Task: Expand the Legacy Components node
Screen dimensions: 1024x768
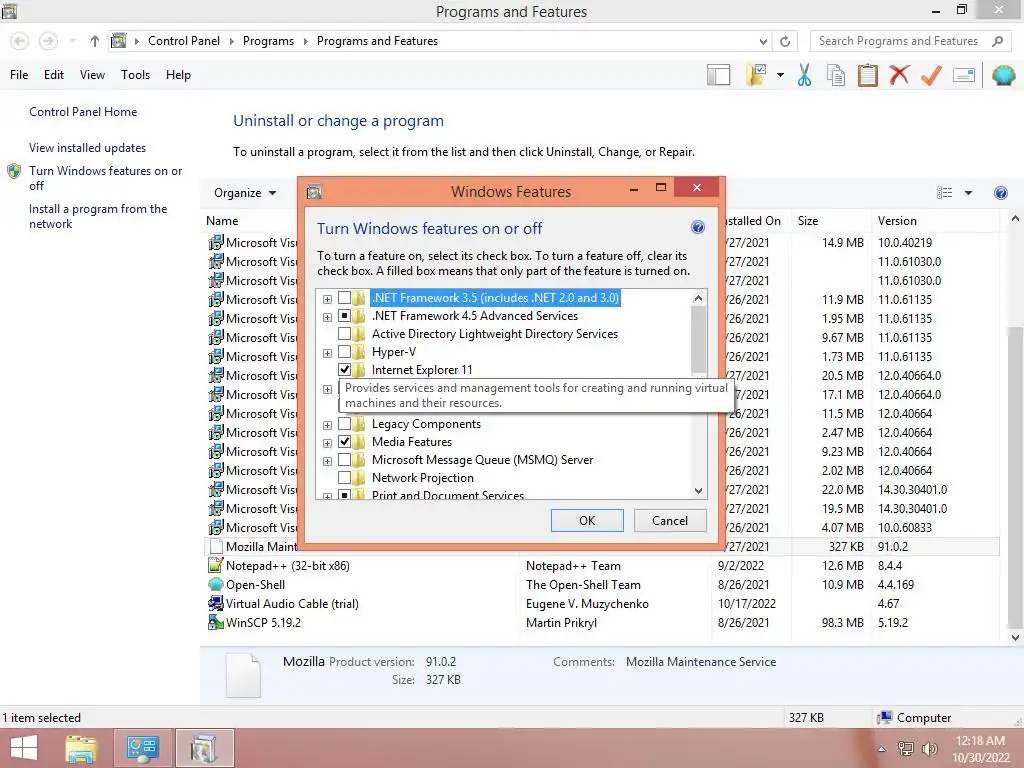Action: pyautogui.click(x=327, y=425)
